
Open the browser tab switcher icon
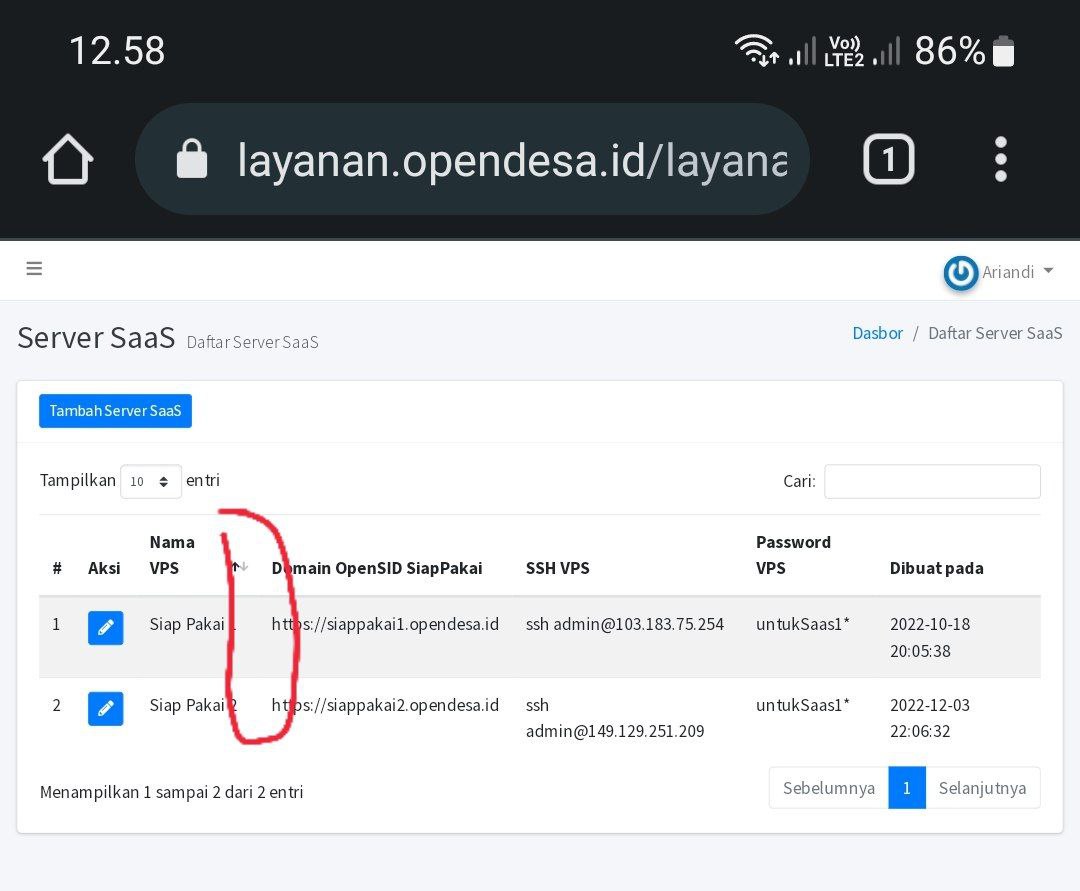888,158
